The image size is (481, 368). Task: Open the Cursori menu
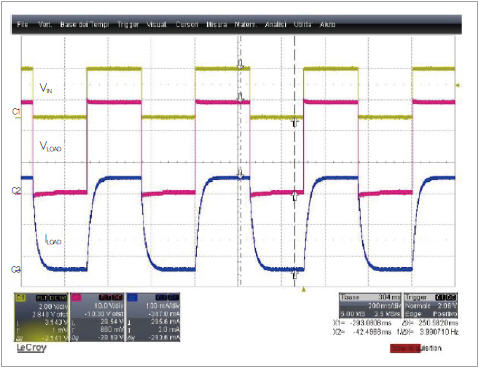187,24
